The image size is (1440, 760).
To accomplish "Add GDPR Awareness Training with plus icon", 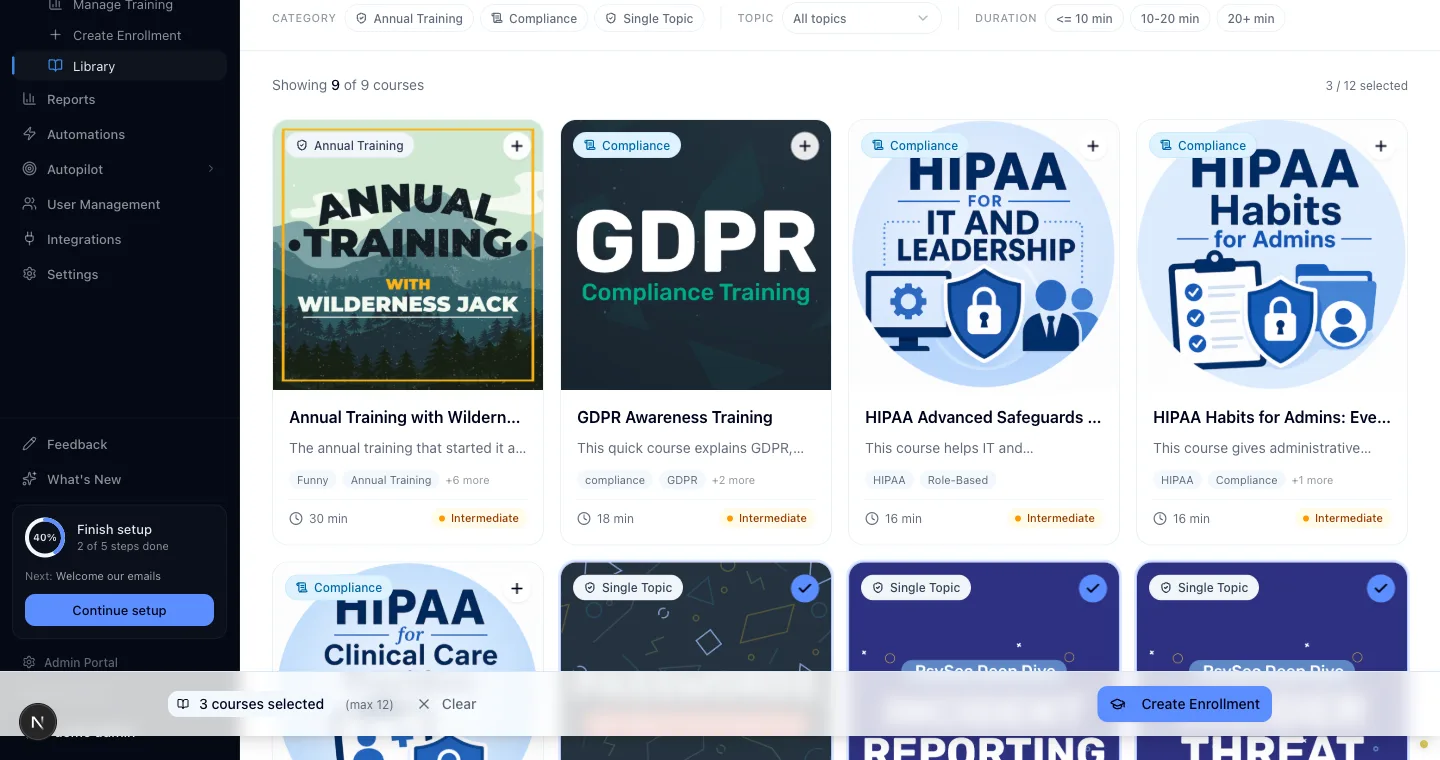I will click(805, 146).
